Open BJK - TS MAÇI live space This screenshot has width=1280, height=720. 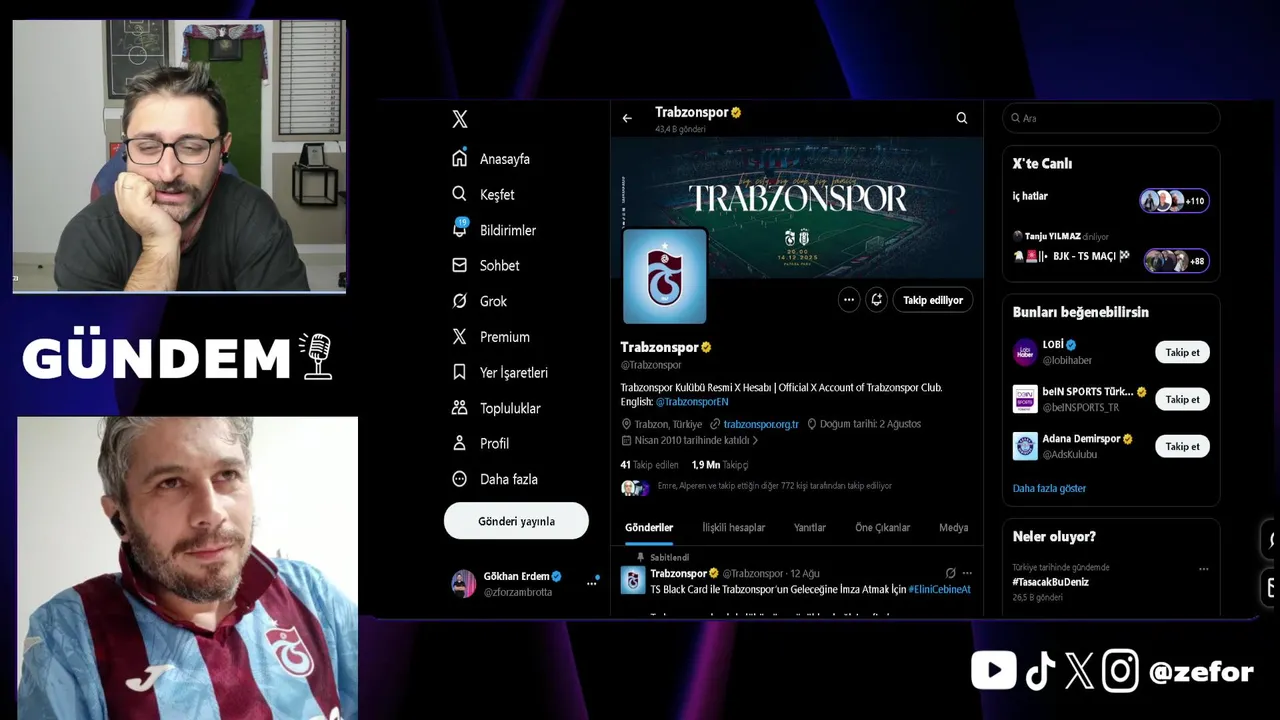[1073, 256]
